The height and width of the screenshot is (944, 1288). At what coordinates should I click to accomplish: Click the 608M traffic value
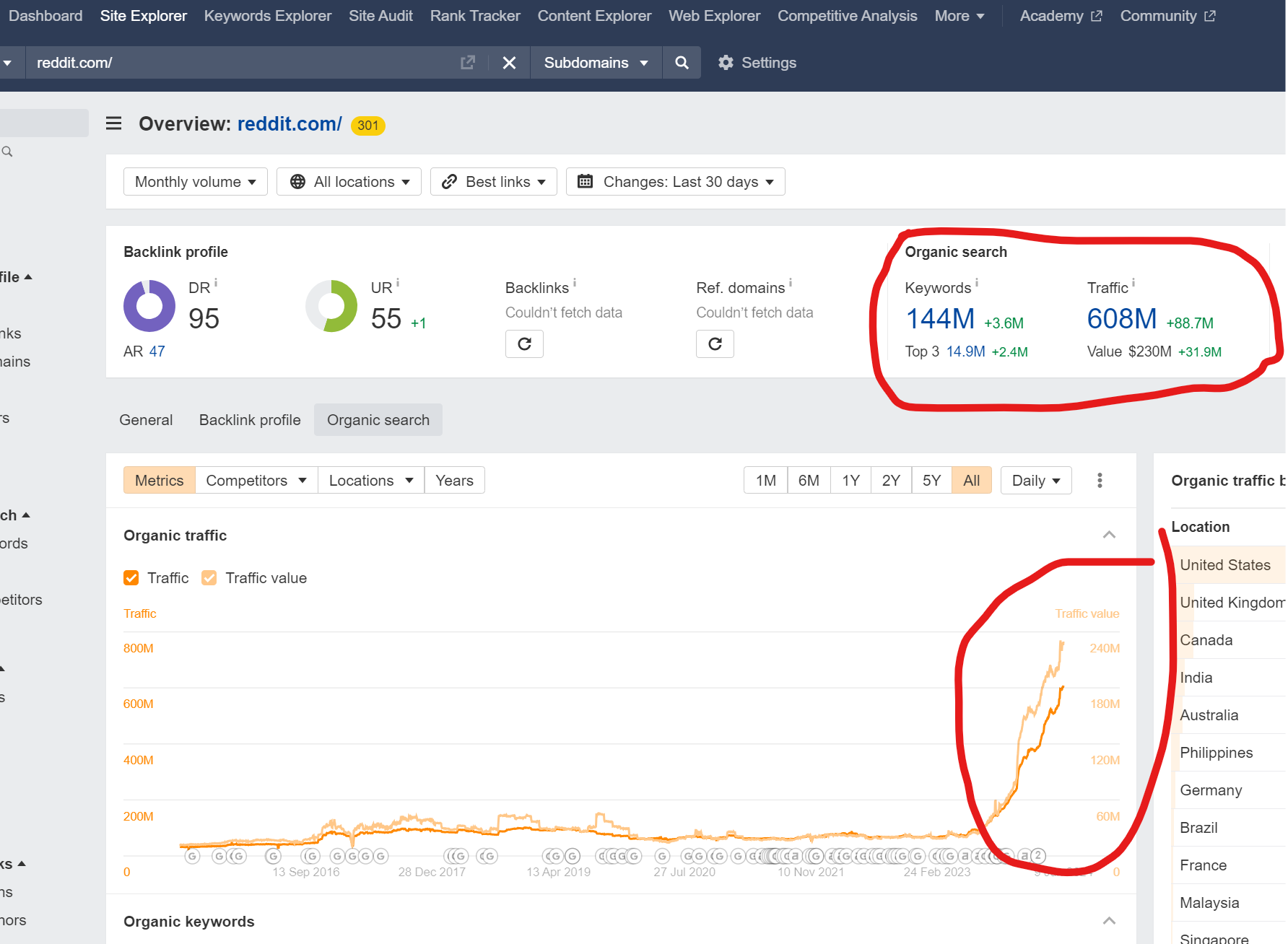pos(1122,318)
